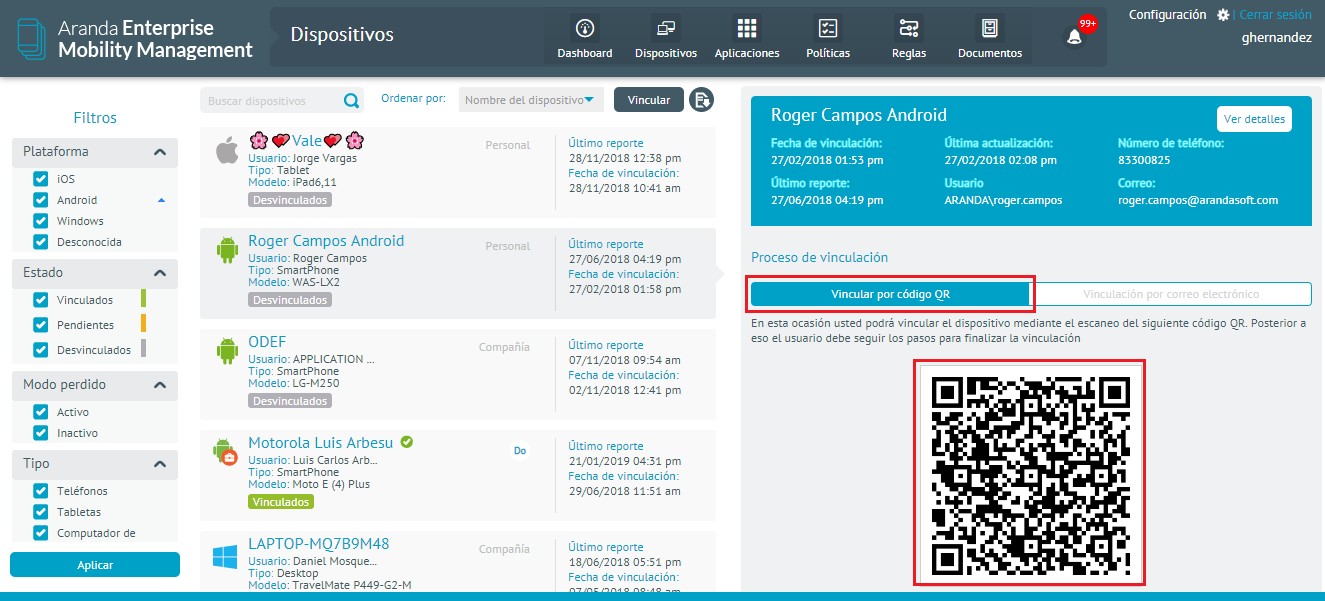Screen dimensions: 1325x601
Task: Toggle the iOS platform checkbox
Action: [41, 179]
